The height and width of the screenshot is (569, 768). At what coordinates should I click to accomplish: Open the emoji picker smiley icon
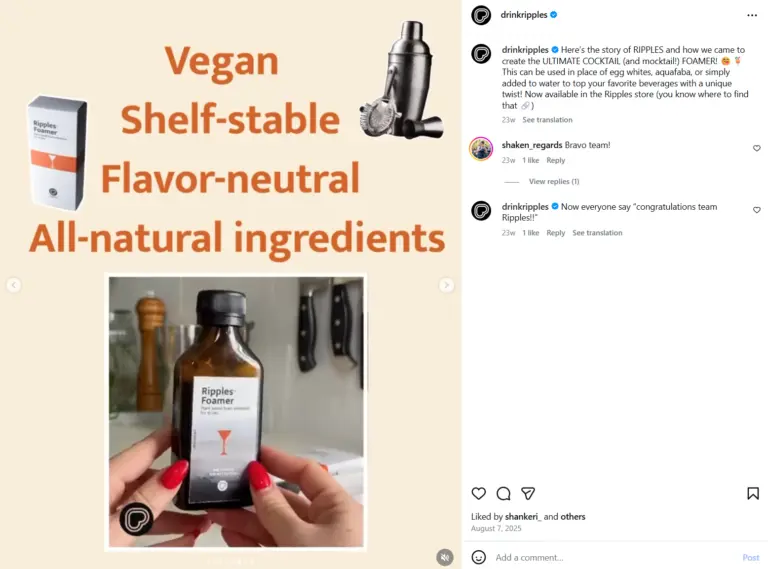479,557
